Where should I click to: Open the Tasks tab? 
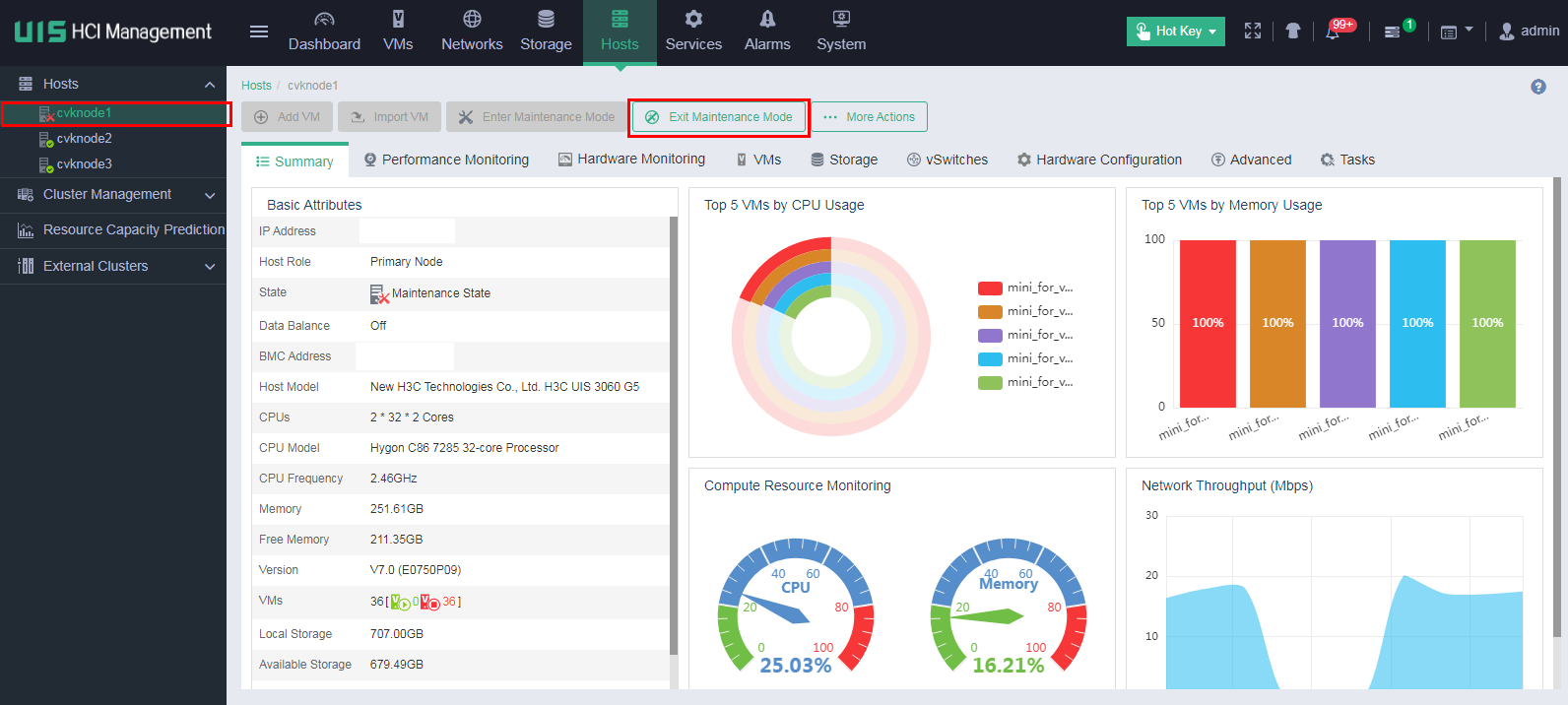[1347, 160]
